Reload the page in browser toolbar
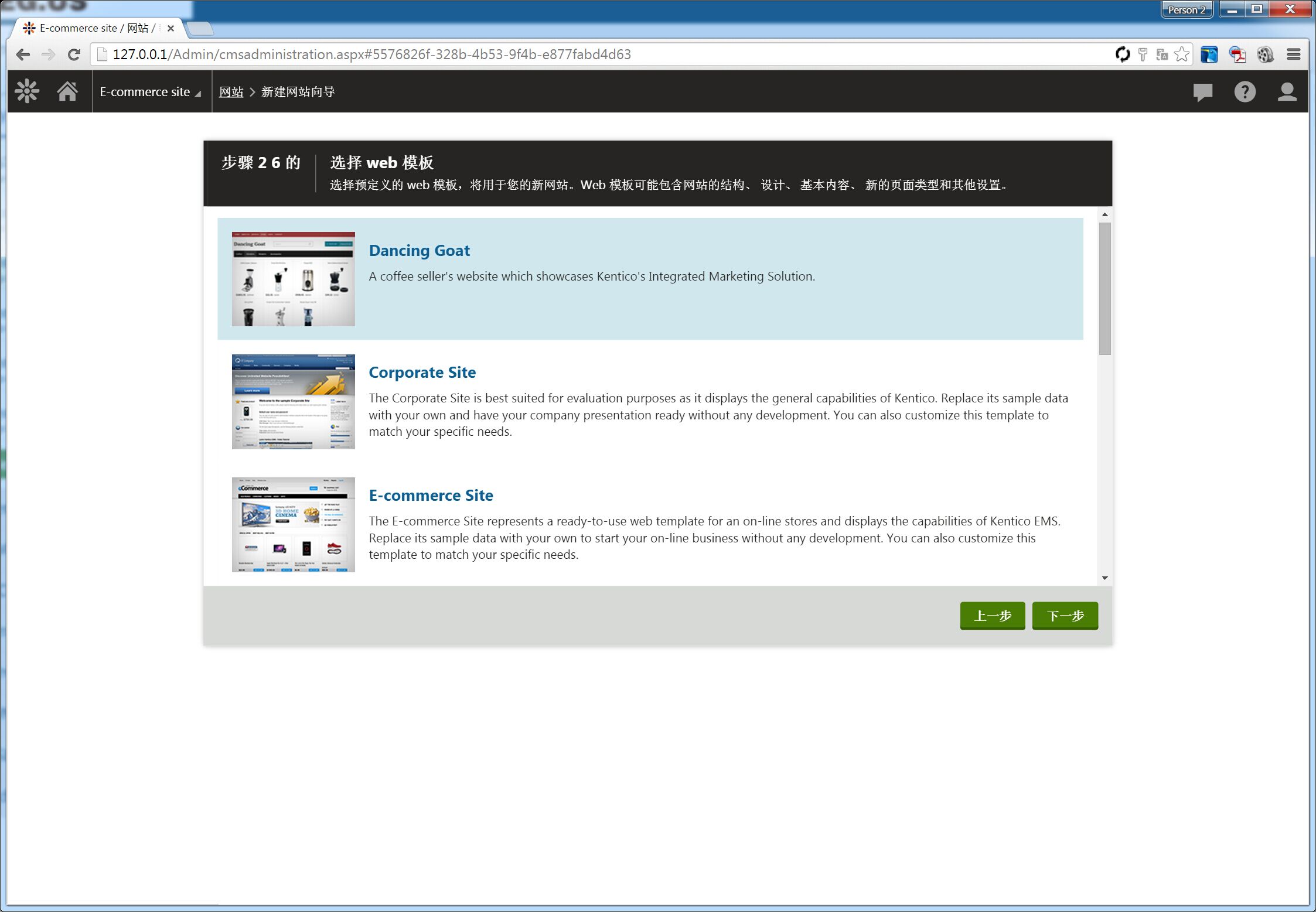The height and width of the screenshot is (912, 1316). [x=74, y=54]
